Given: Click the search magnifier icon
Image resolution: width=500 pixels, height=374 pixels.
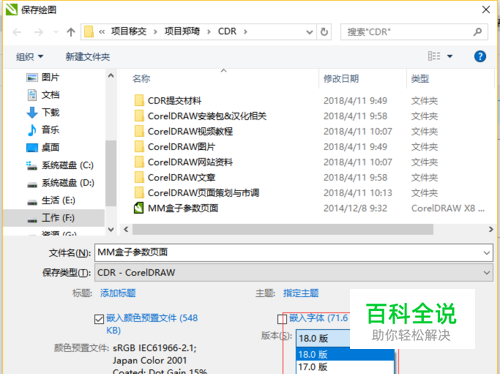Looking at the screenshot, I should (x=478, y=32).
